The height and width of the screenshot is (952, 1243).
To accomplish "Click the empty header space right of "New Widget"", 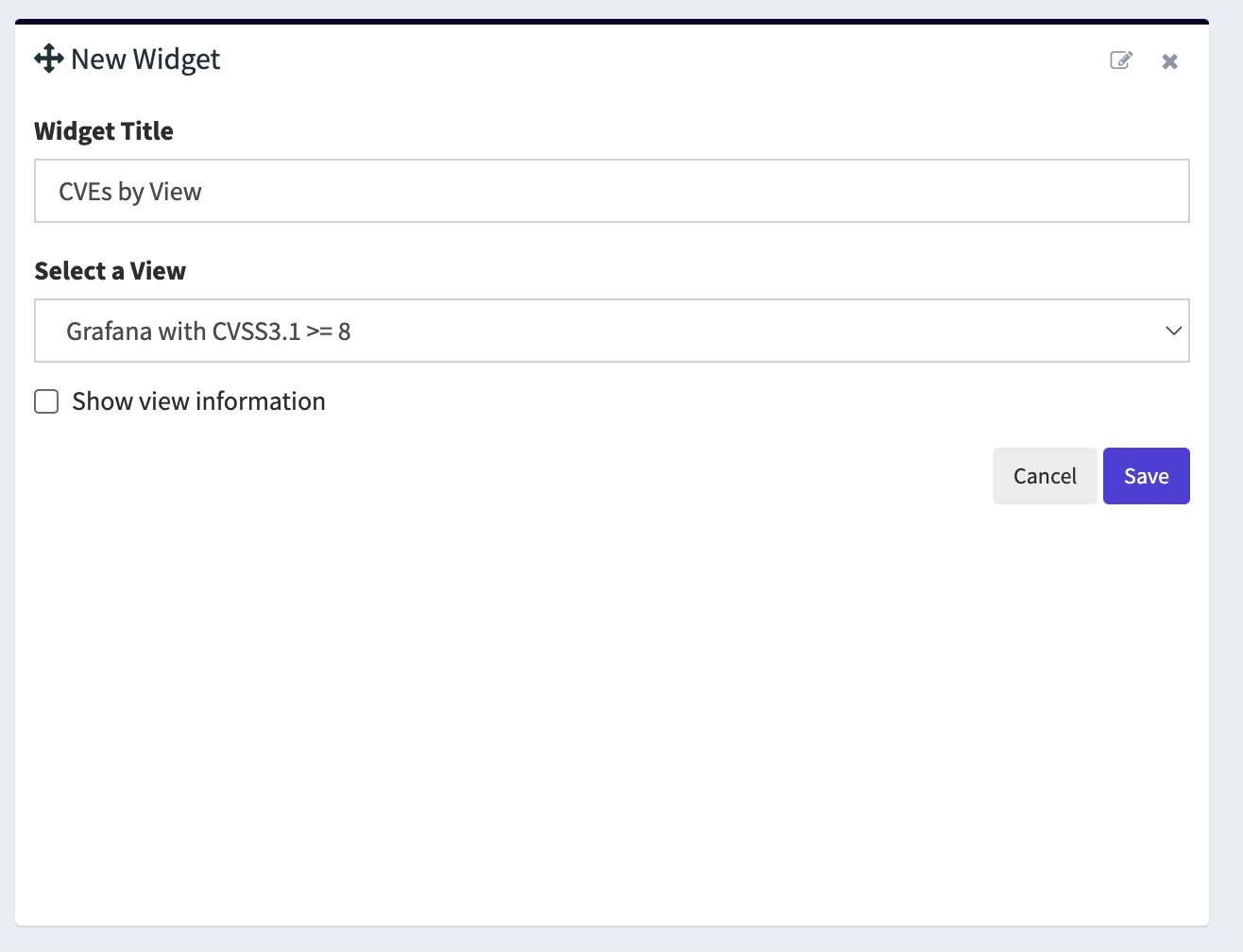I will click(x=661, y=59).
